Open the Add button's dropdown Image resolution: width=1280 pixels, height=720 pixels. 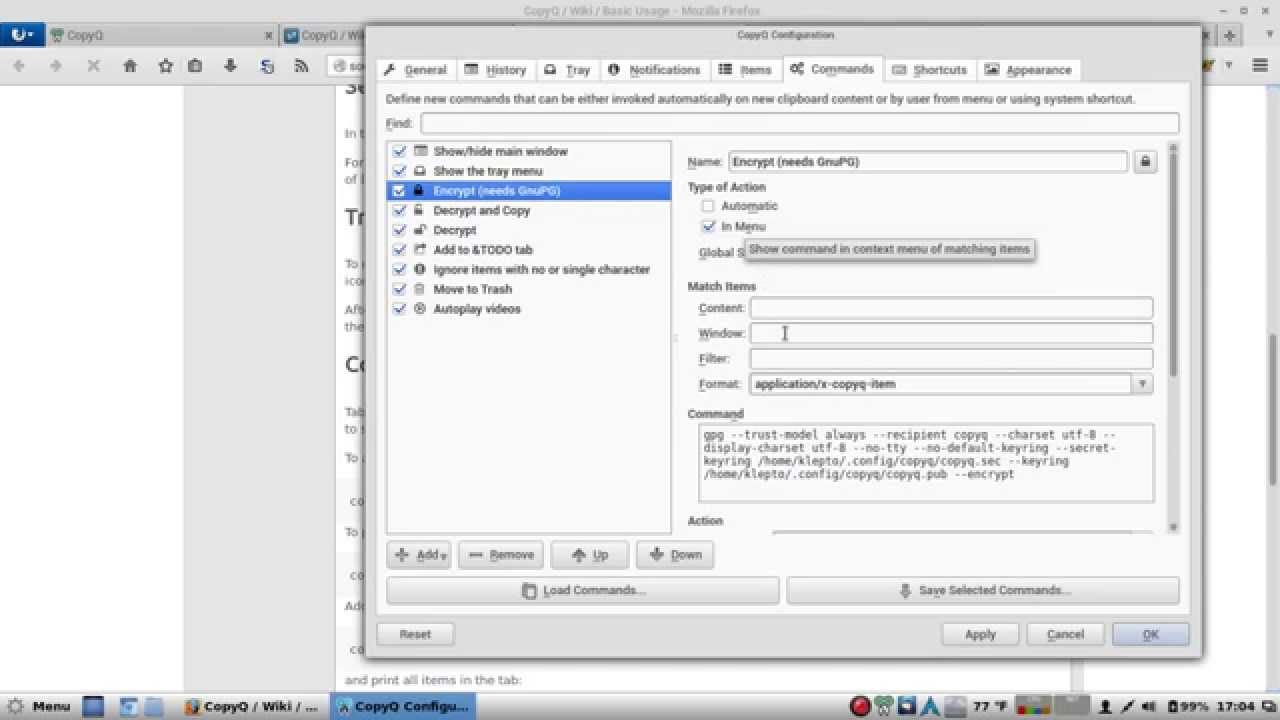click(444, 555)
